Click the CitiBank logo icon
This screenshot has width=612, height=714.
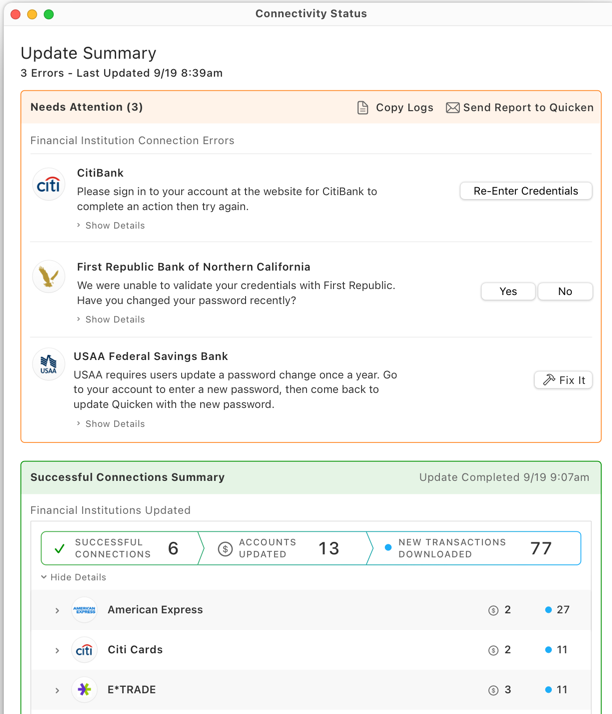tap(48, 185)
